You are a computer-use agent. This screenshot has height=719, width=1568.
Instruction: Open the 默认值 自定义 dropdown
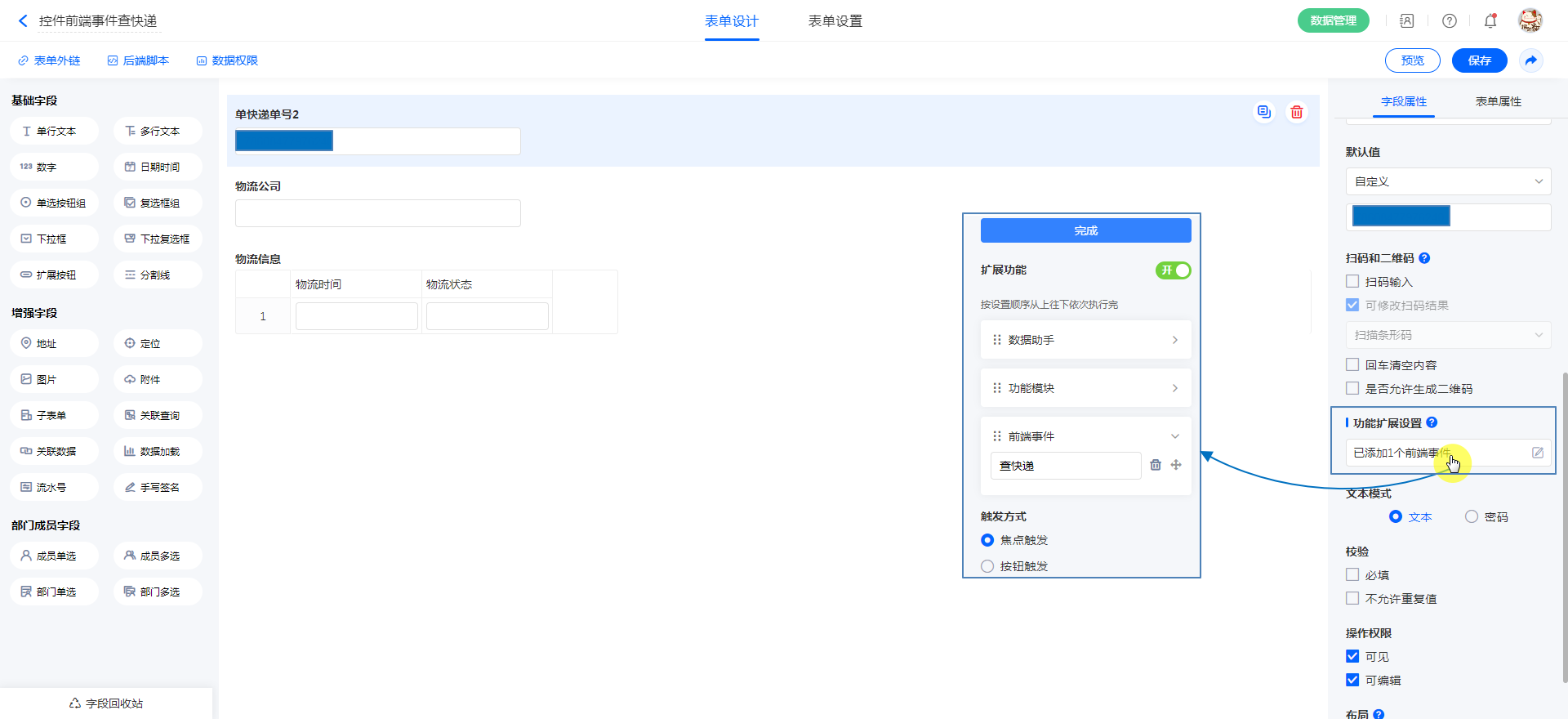click(x=1447, y=181)
